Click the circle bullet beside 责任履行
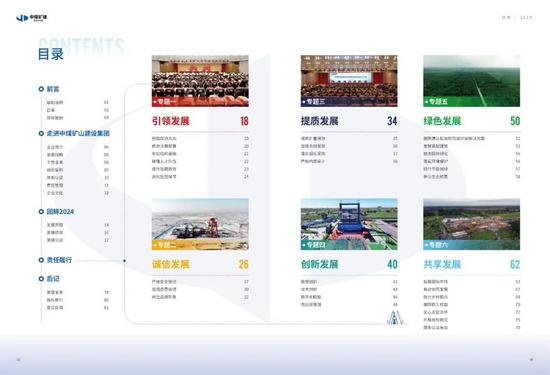Image resolution: width=550 pixels, height=375 pixels. (x=41, y=260)
